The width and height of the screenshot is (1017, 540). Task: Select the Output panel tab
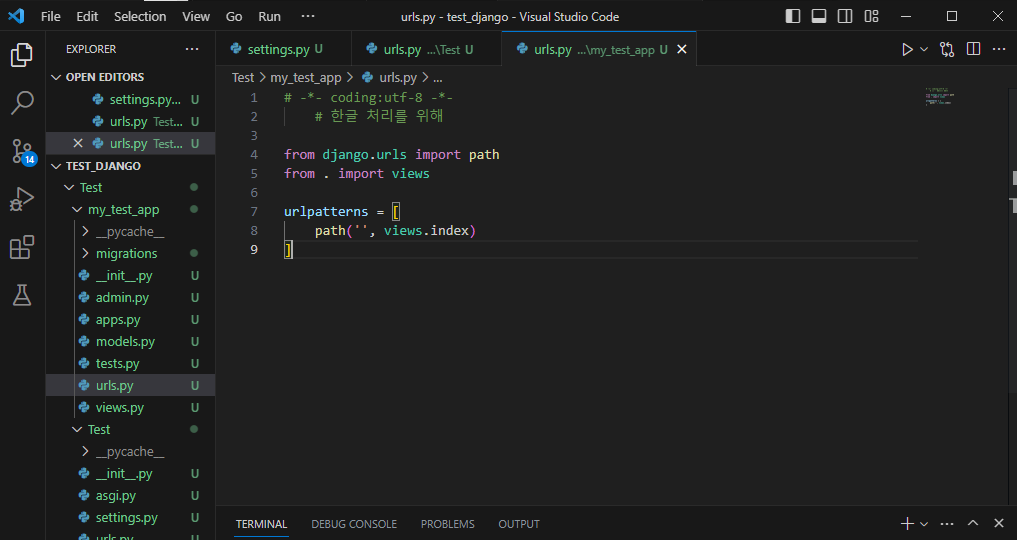pos(519,524)
